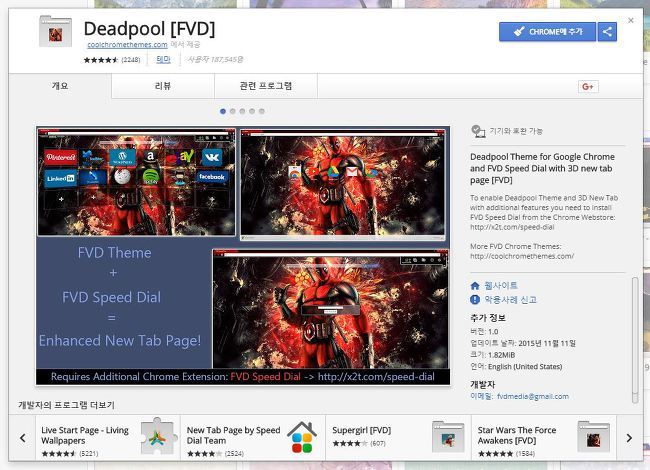Click the update date 2015년 11월 11일
650x470 pixels.
(547, 343)
